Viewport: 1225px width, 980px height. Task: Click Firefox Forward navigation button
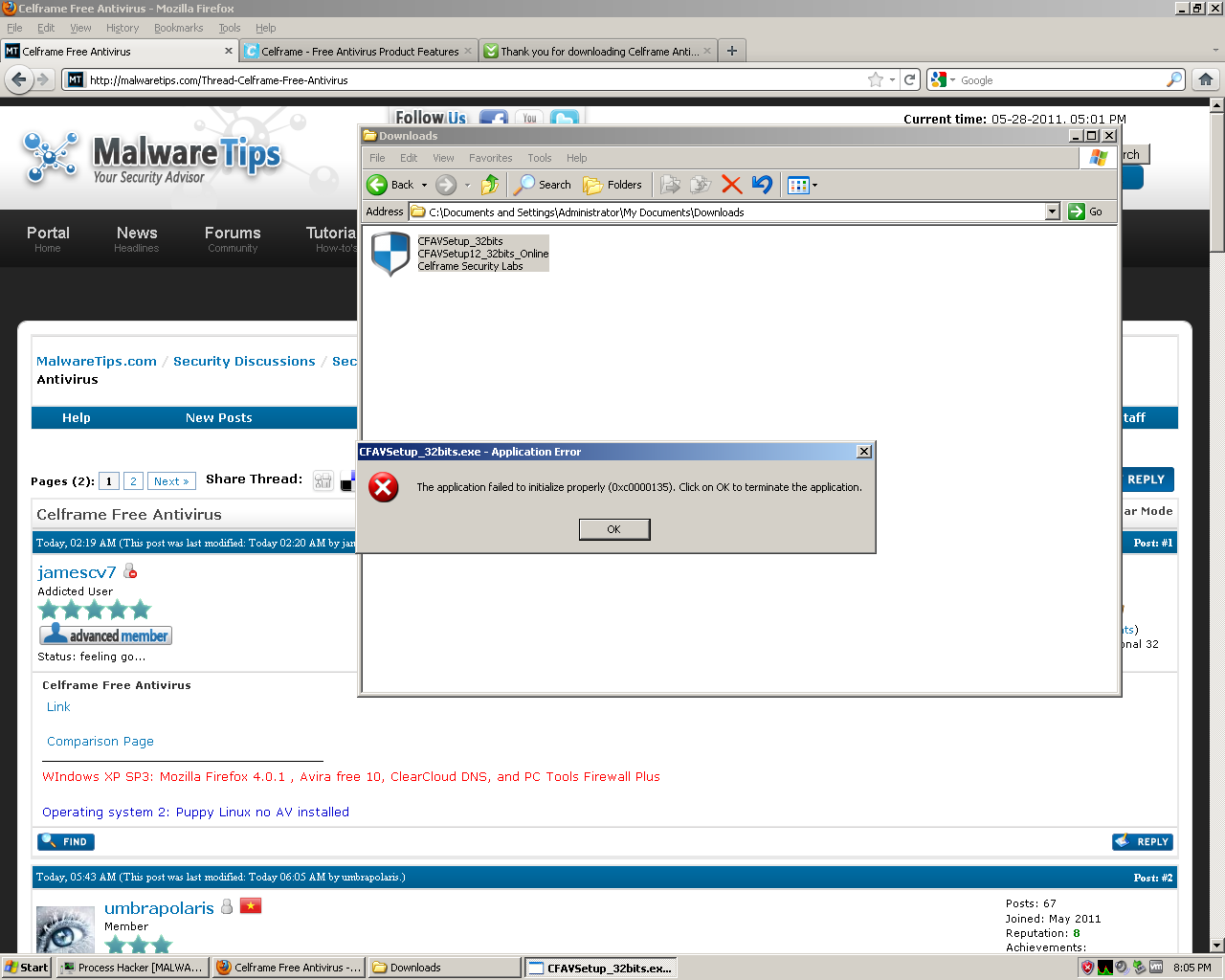(43, 79)
